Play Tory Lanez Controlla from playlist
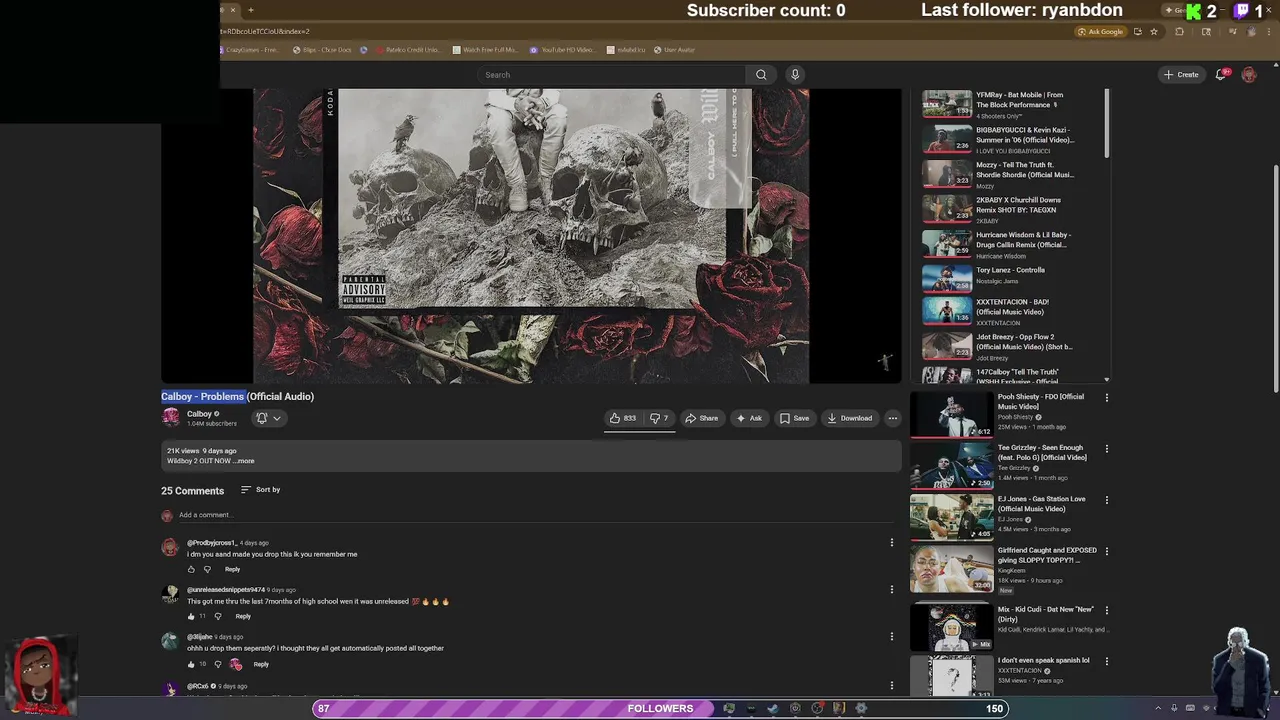The width and height of the screenshot is (1280, 720). pyautogui.click(x=1012, y=277)
